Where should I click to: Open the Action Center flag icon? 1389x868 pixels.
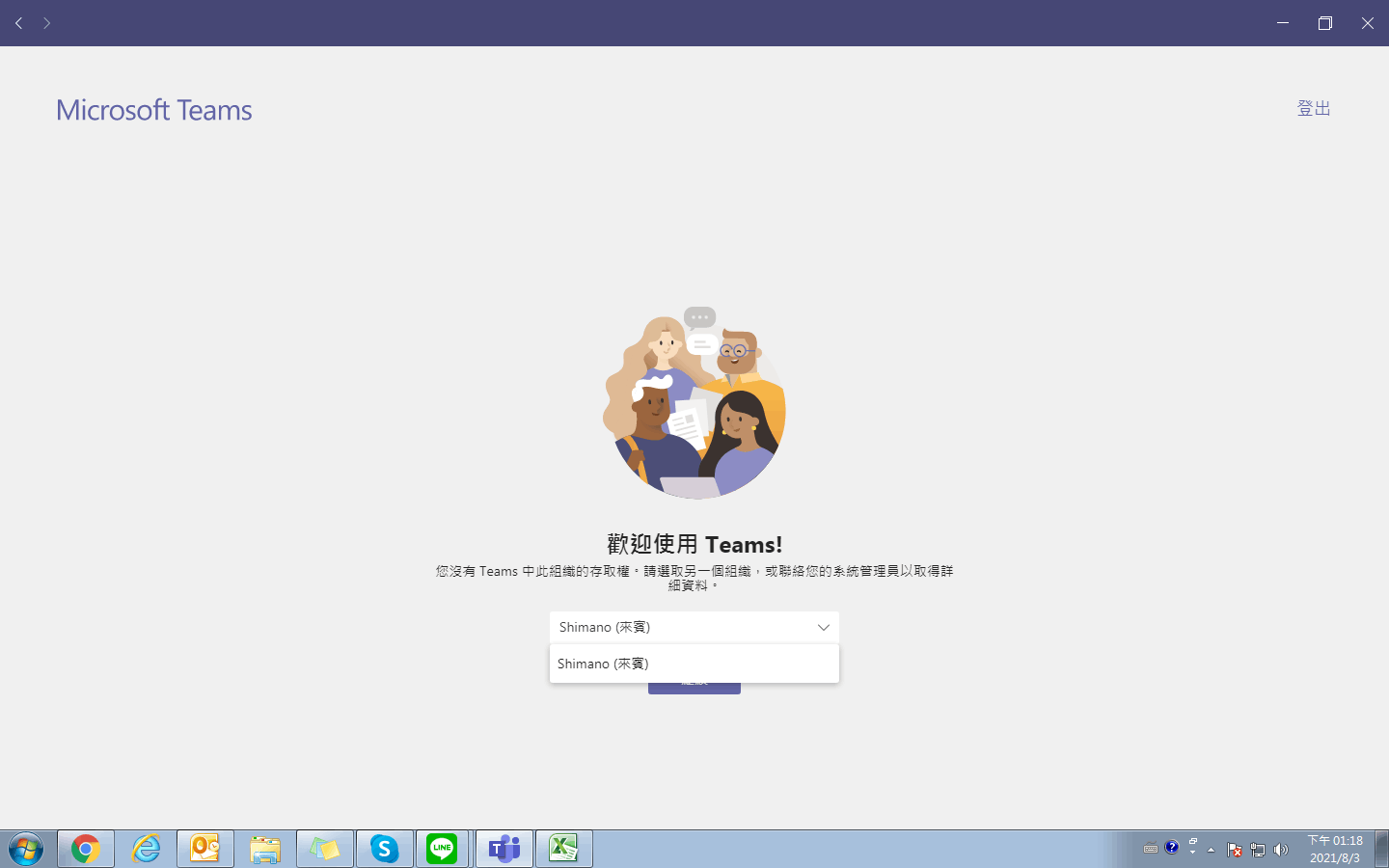pyautogui.click(x=1235, y=850)
